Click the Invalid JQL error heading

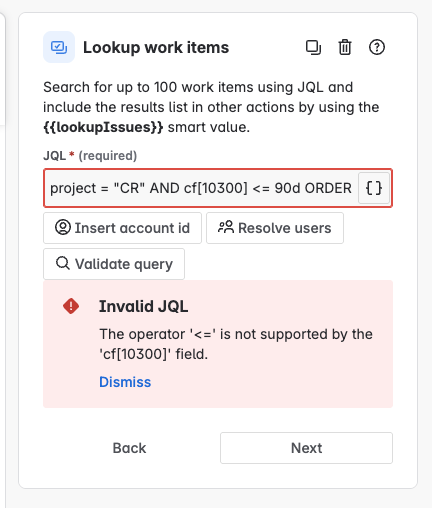[x=144, y=306]
